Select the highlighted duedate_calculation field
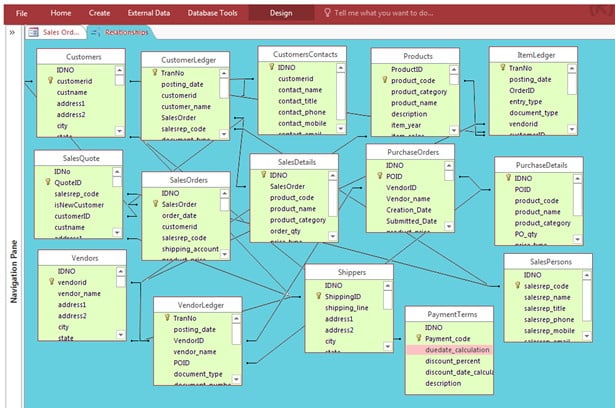Screen dimensions: 615x408 pyautogui.click(x=449, y=350)
